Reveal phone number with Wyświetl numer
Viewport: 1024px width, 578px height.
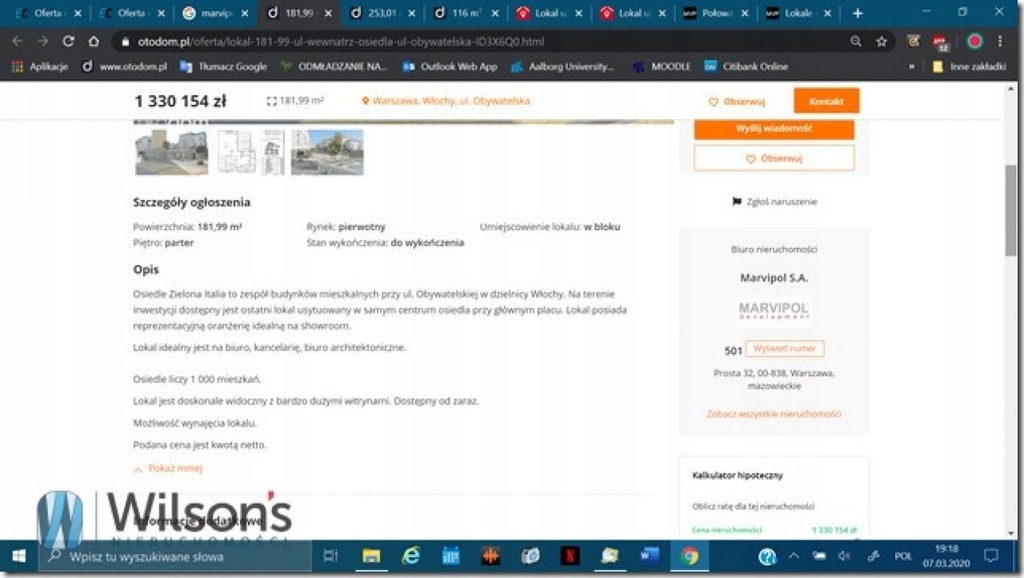point(784,349)
